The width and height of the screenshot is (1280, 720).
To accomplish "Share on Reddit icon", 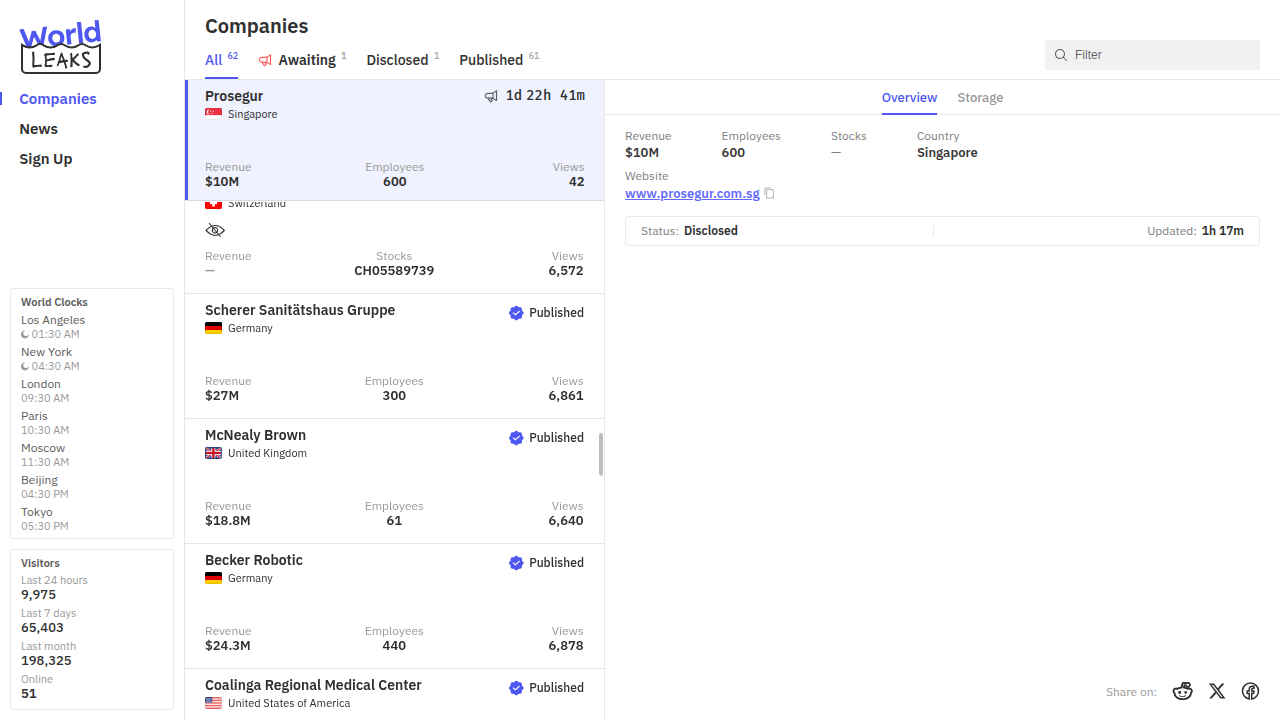I will (1183, 691).
